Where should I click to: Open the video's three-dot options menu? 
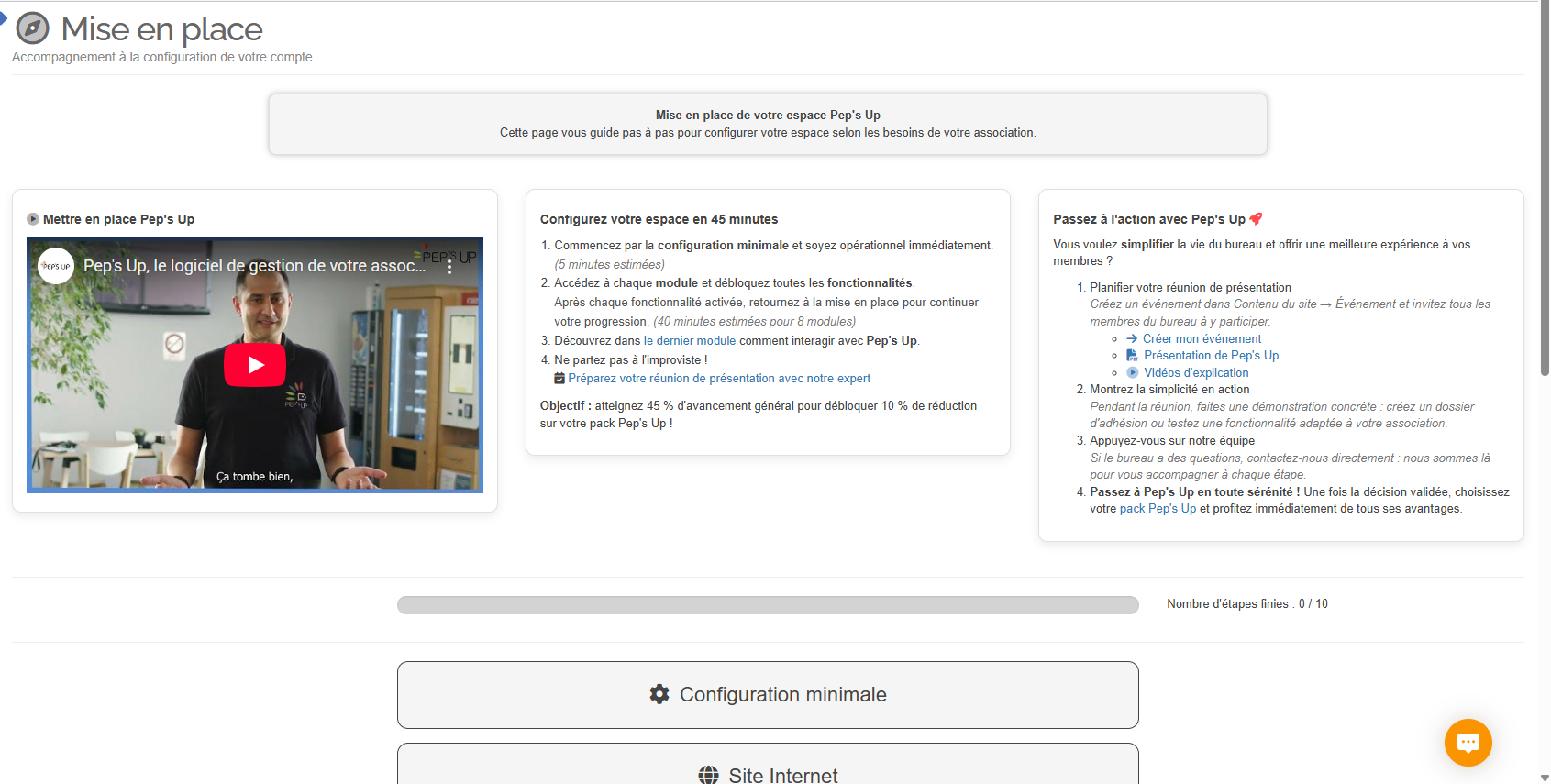[x=449, y=266]
